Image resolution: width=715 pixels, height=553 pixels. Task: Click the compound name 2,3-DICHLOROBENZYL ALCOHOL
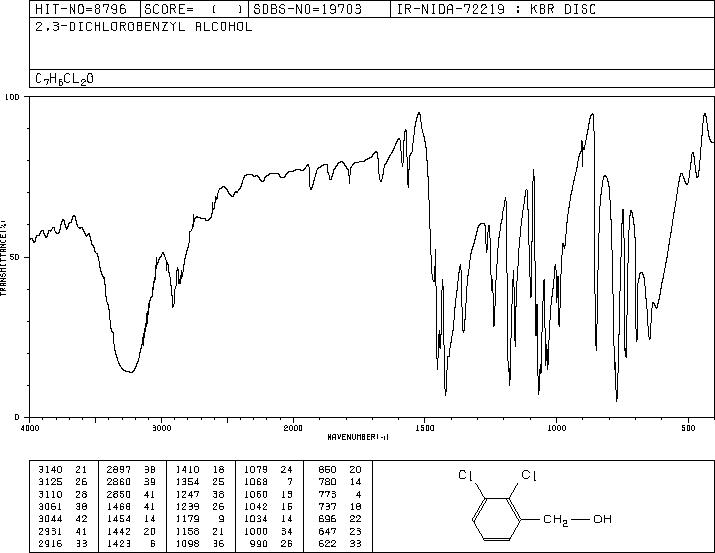coord(143,27)
